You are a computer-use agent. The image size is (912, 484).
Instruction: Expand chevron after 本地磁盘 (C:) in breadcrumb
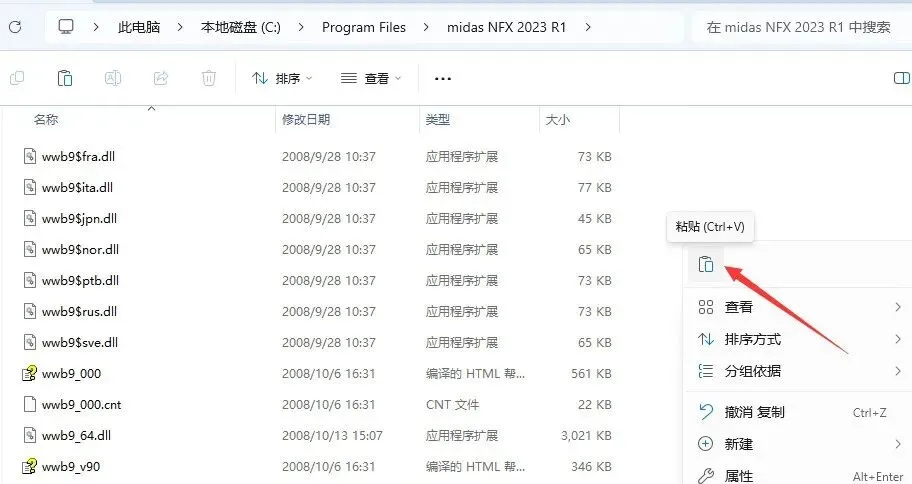301,27
